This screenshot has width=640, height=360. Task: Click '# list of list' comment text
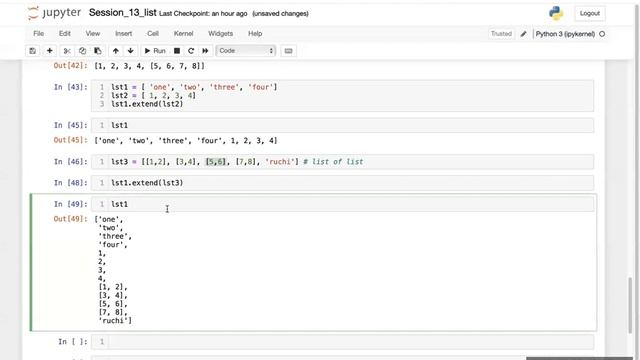[x=333, y=162]
